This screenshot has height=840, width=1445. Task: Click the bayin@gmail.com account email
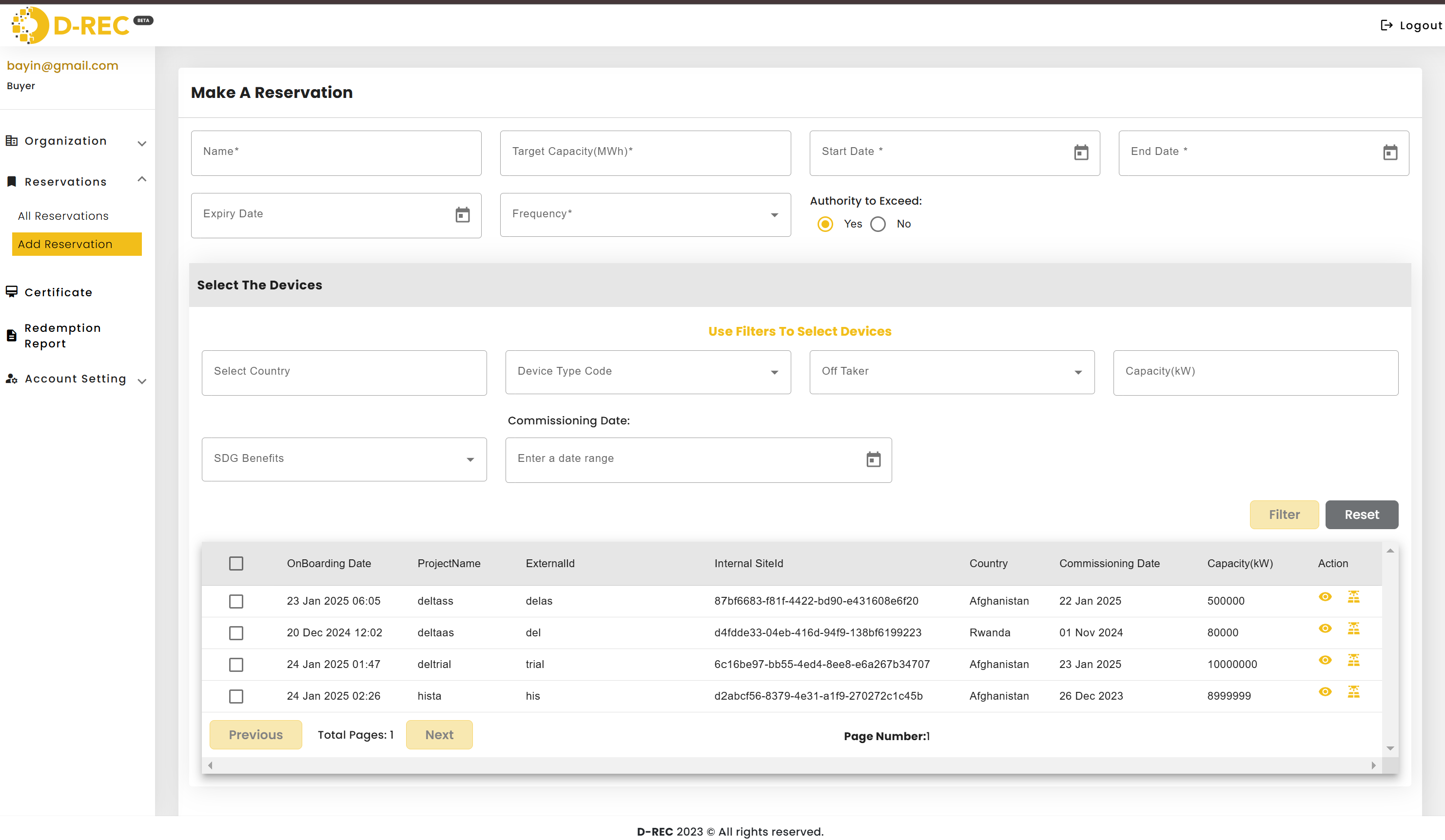click(62, 65)
